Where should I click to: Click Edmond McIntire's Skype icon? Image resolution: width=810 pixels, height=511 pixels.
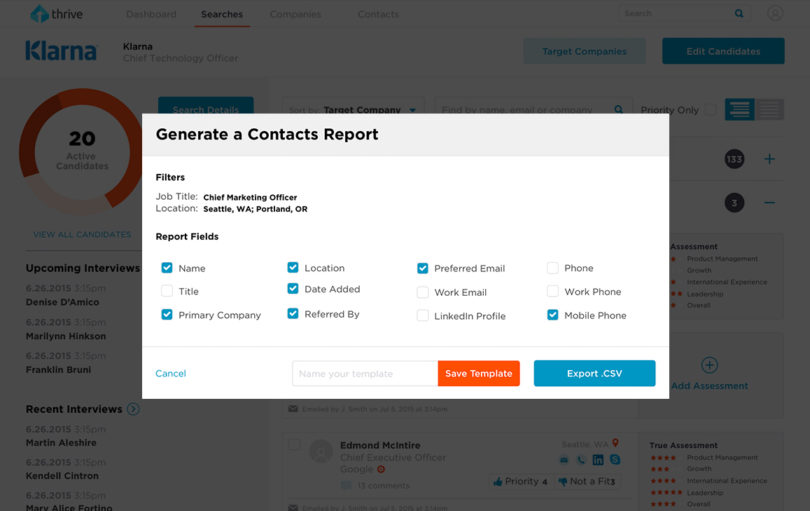pos(615,459)
